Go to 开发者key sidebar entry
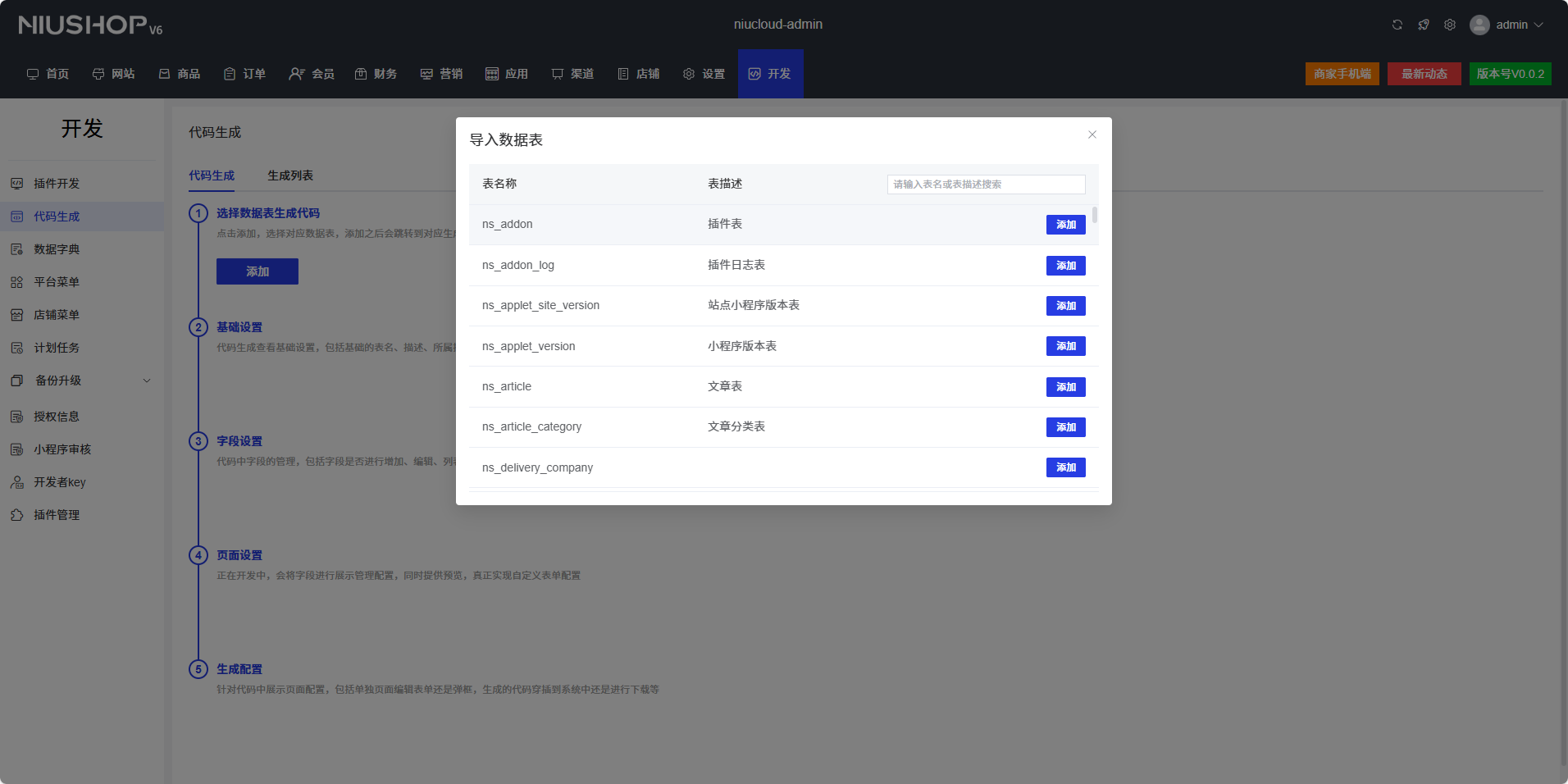The width and height of the screenshot is (1568, 784). click(59, 482)
